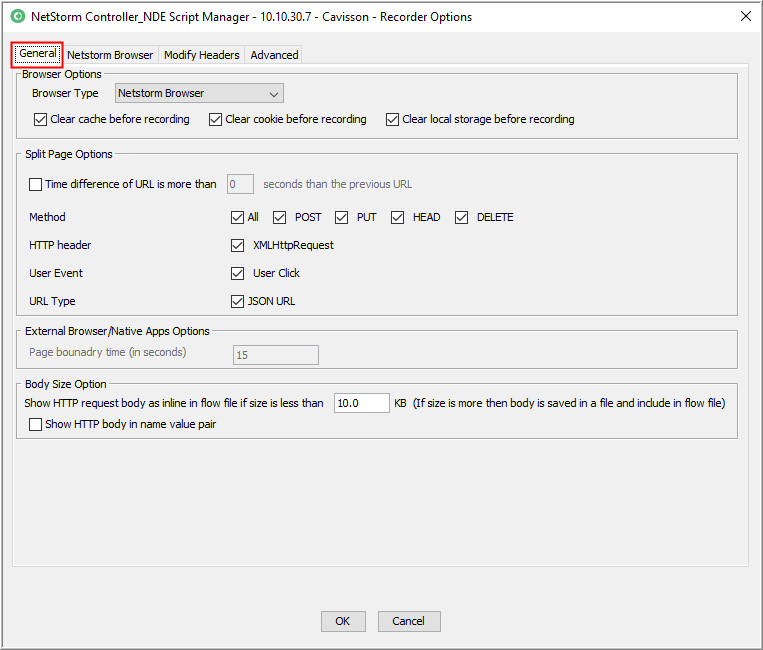This screenshot has height=650, width=763.
Task: Toggle the User Click checkbox
Action: 237,273
